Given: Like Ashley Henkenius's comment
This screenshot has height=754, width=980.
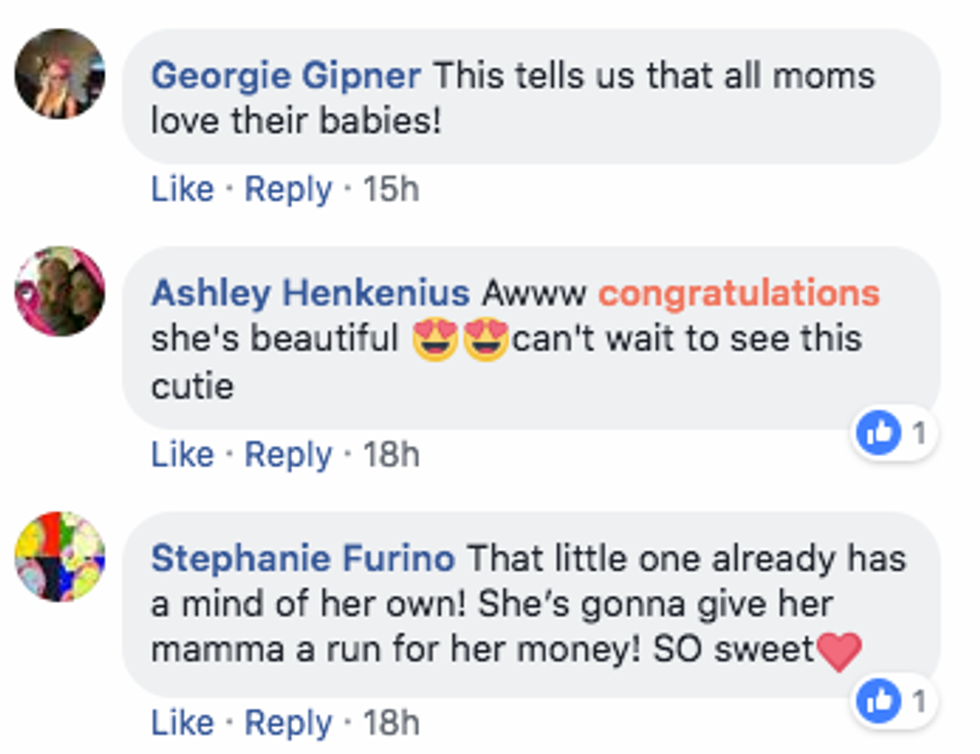Looking at the screenshot, I should coord(182,454).
